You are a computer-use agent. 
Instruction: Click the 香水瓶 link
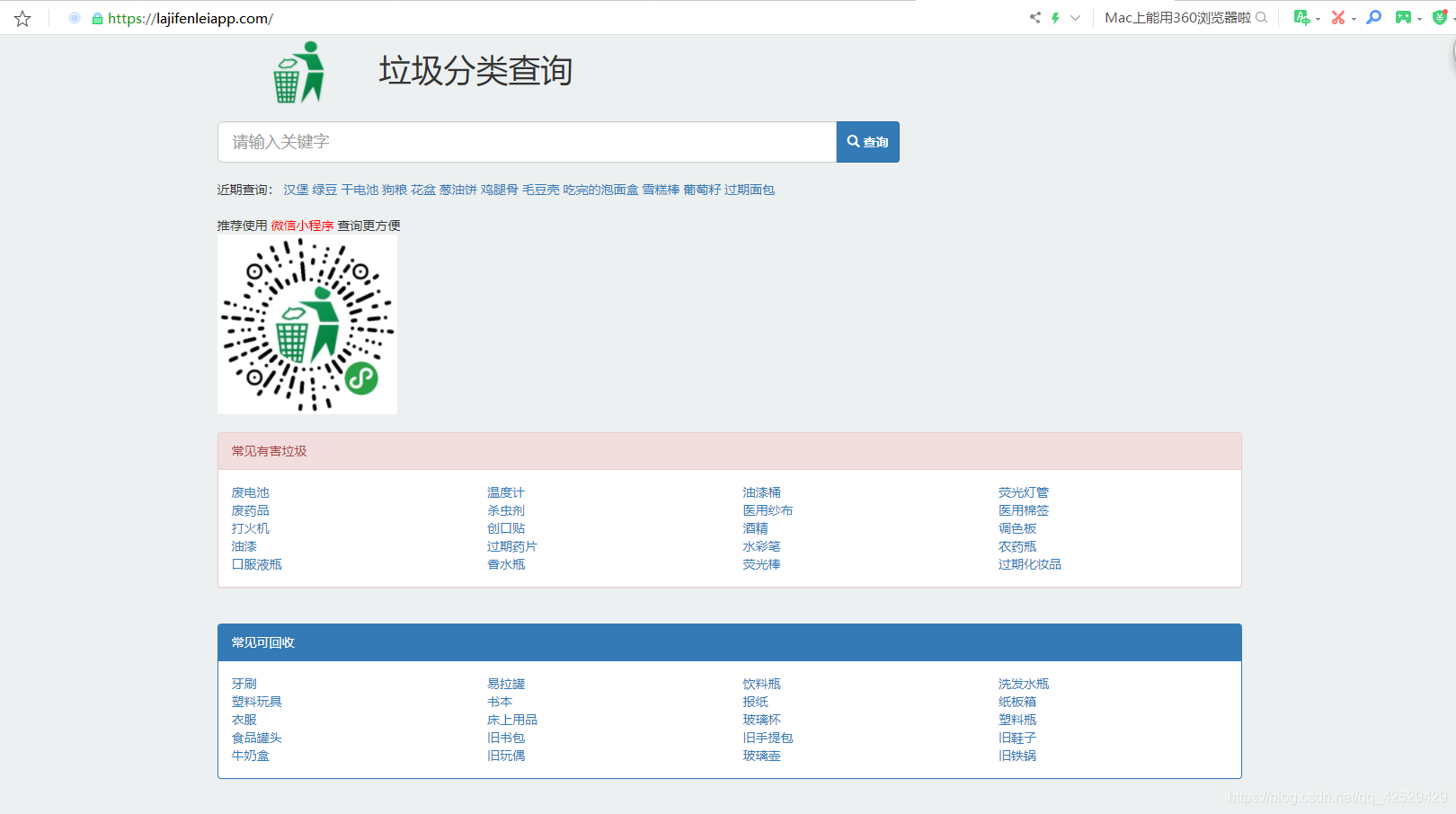(x=506, y=564)
